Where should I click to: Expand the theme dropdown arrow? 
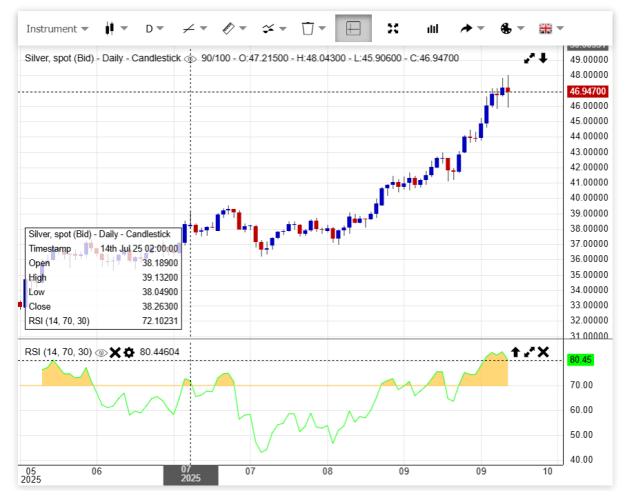(521, 28)
